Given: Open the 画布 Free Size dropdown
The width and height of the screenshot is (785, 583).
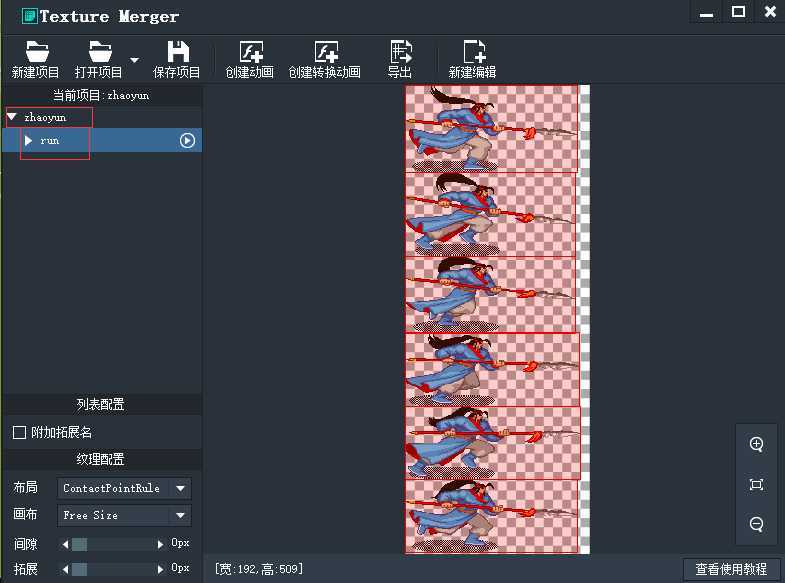Looking at the screenshot, I should (124, 515).
